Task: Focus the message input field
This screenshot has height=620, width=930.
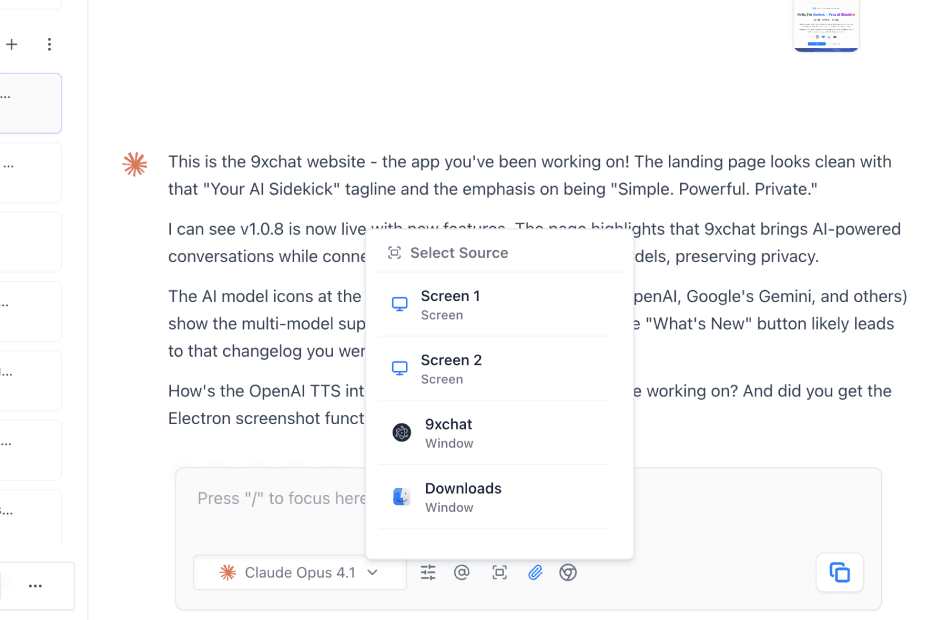Action: tap(280, 499)
